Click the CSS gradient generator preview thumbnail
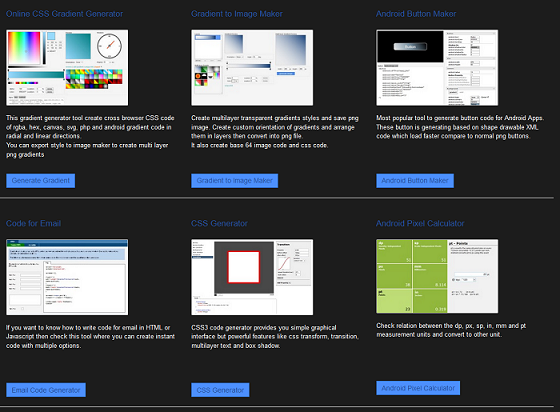 pyautogui.click(x=67, y=67)
